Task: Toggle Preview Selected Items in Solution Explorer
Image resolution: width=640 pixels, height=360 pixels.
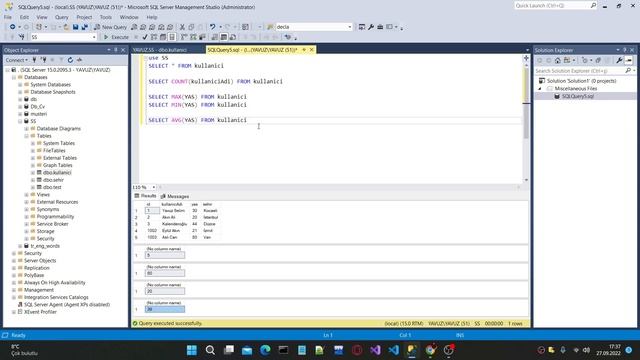Action: coord(629,60)
